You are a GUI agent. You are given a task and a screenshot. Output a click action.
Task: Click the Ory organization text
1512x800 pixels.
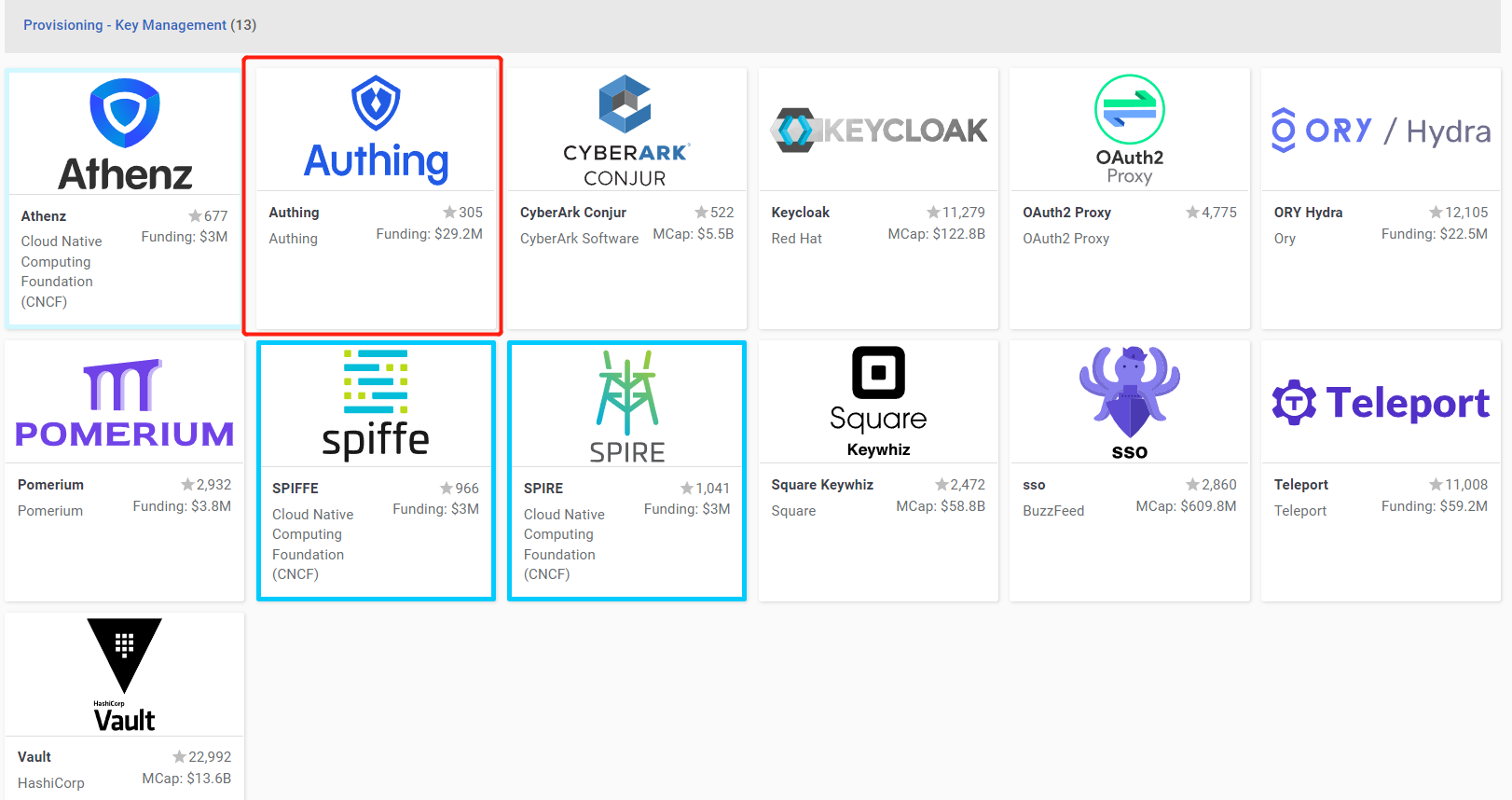[x=1285, y=239]
